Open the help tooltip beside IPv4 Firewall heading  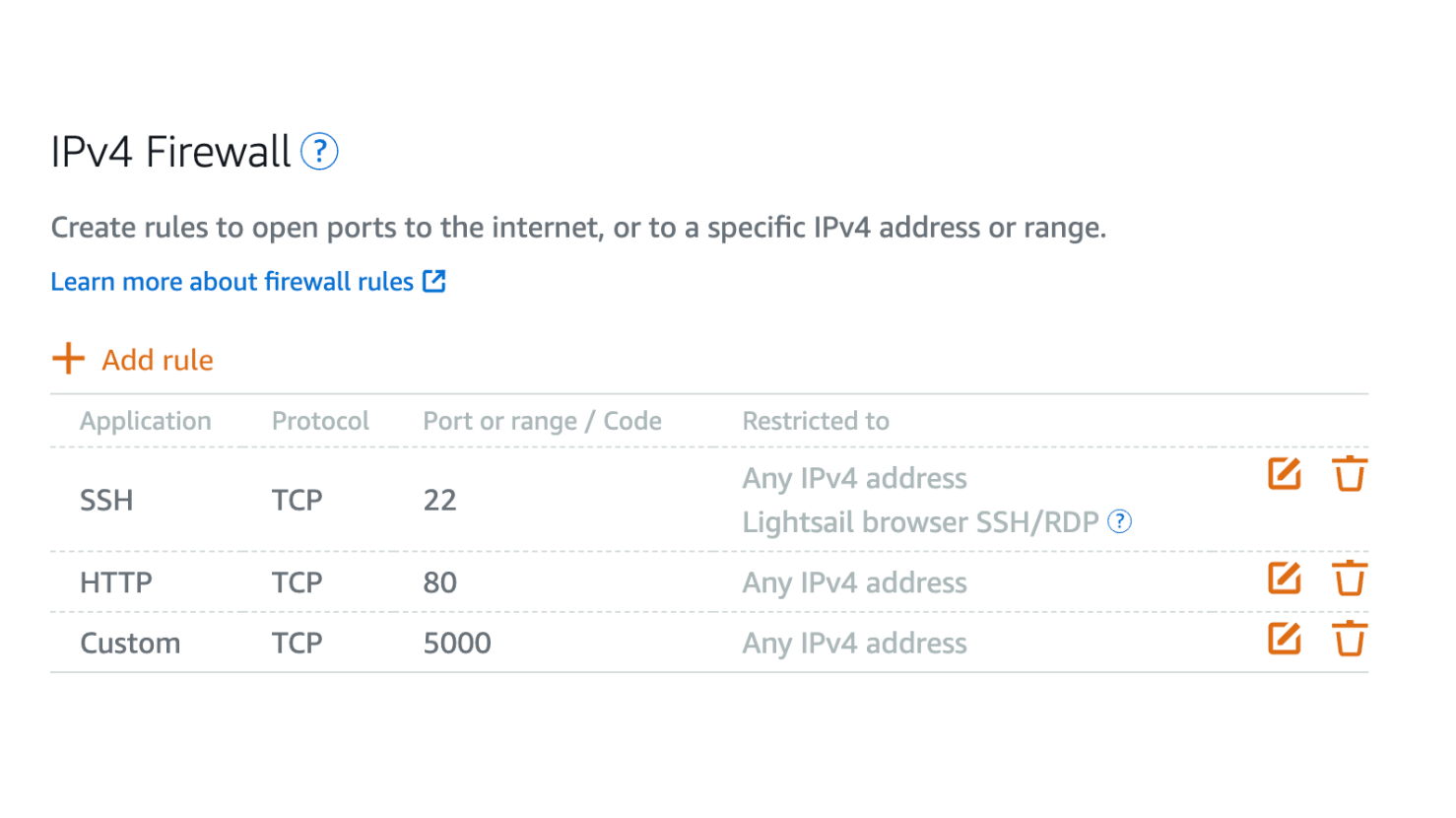[319, 152]
